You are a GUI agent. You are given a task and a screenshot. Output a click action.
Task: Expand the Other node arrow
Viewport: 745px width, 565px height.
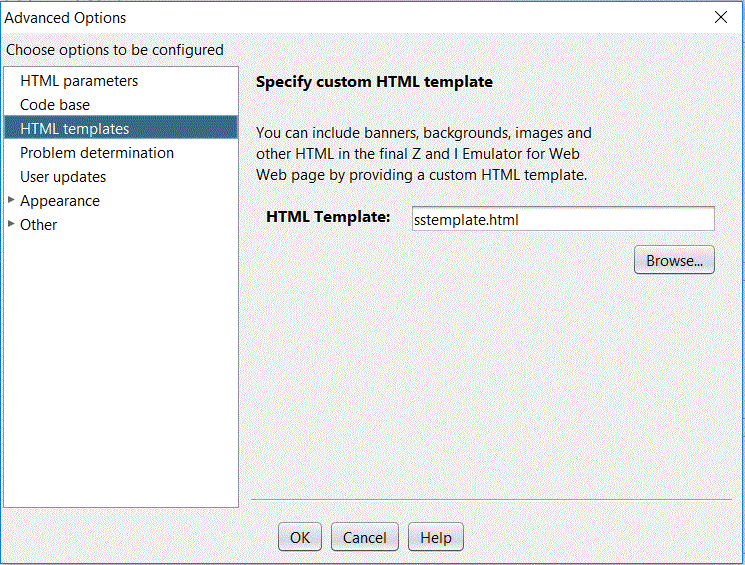click(11, 224)
